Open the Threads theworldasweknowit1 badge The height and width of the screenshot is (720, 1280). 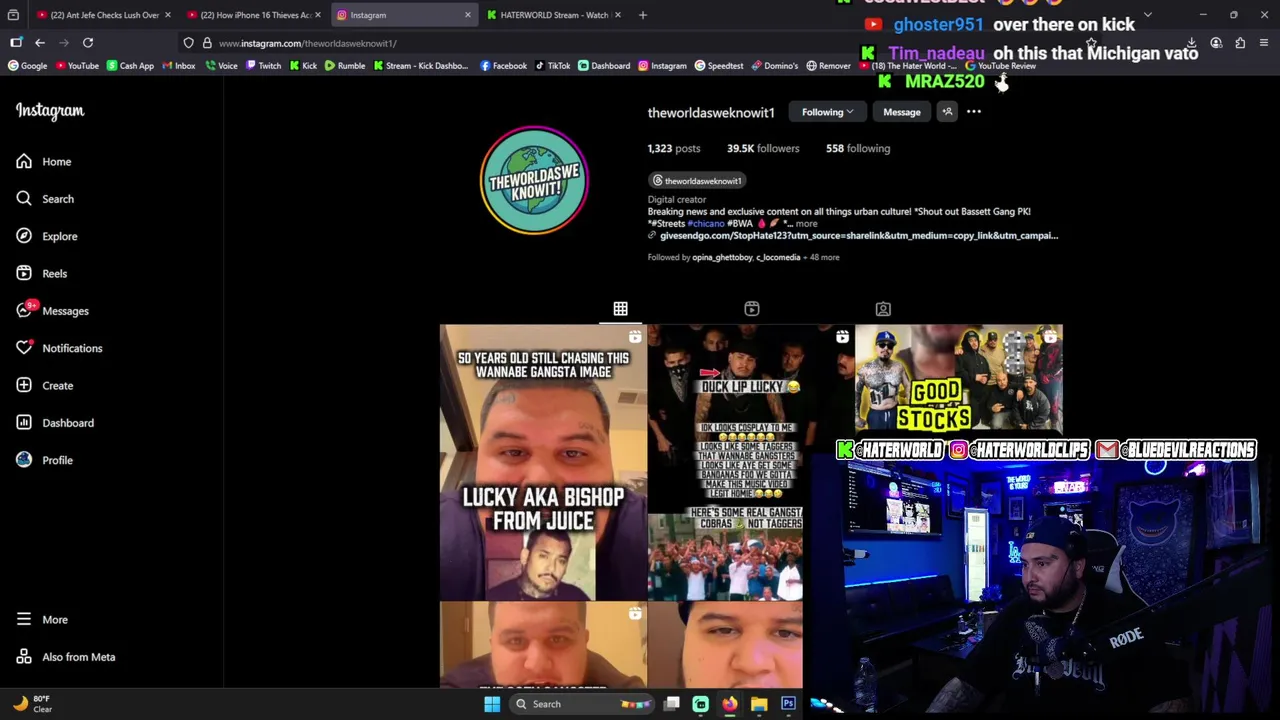coord(697,181)
